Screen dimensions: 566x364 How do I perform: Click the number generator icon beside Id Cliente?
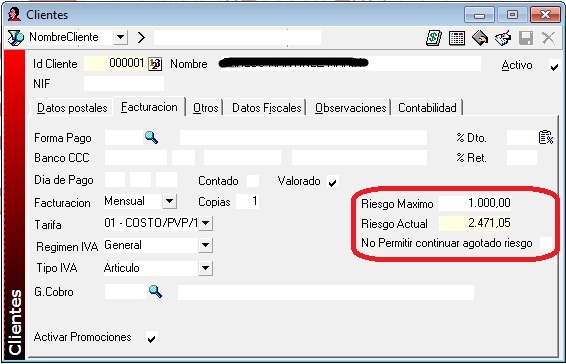point(155,64)
